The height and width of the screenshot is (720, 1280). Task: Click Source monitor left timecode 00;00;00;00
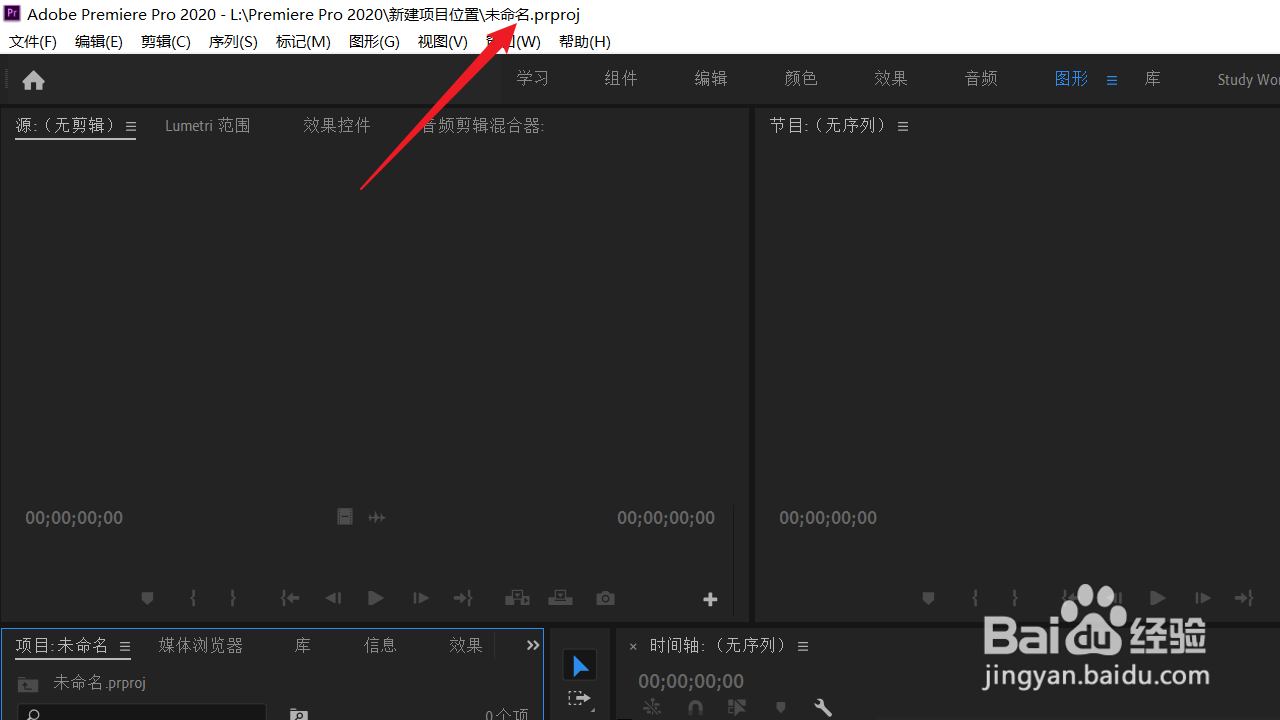pyautogui.click(x=74, y=518)
